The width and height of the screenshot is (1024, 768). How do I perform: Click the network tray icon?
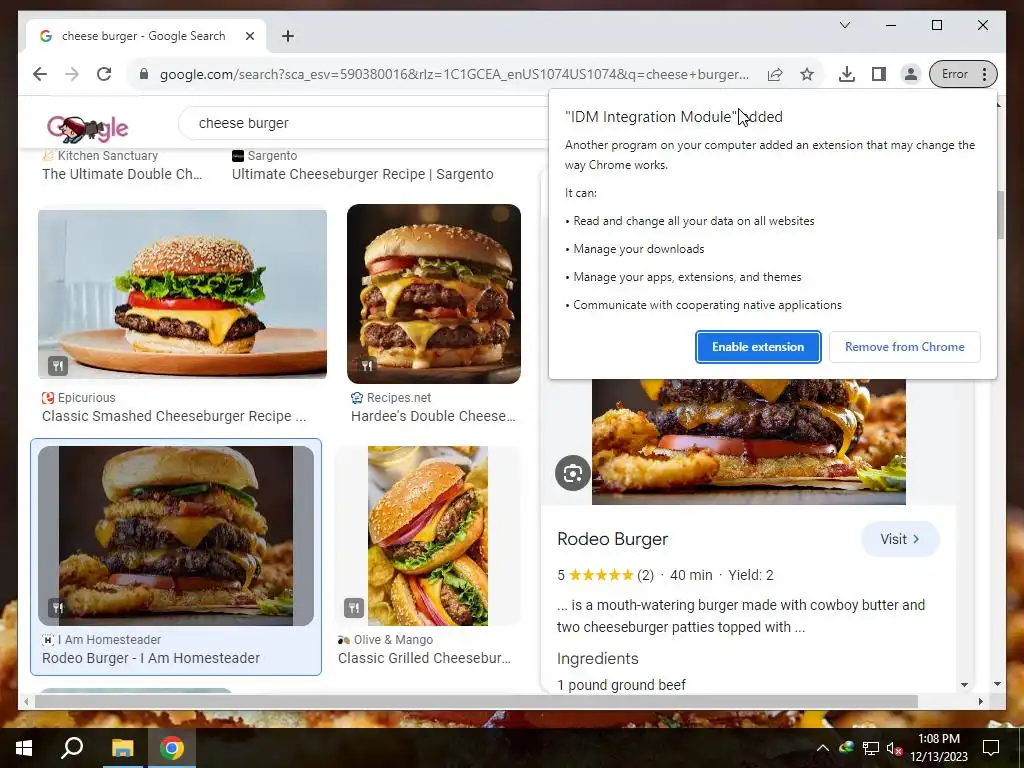click(x=871, y=748)
